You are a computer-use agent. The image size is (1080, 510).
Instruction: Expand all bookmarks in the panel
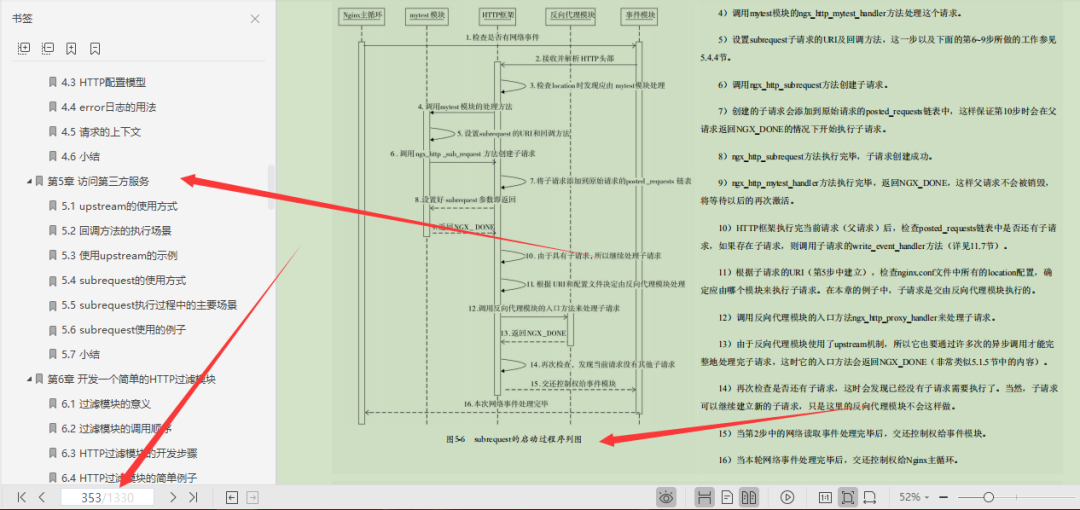tap(23, 48)
